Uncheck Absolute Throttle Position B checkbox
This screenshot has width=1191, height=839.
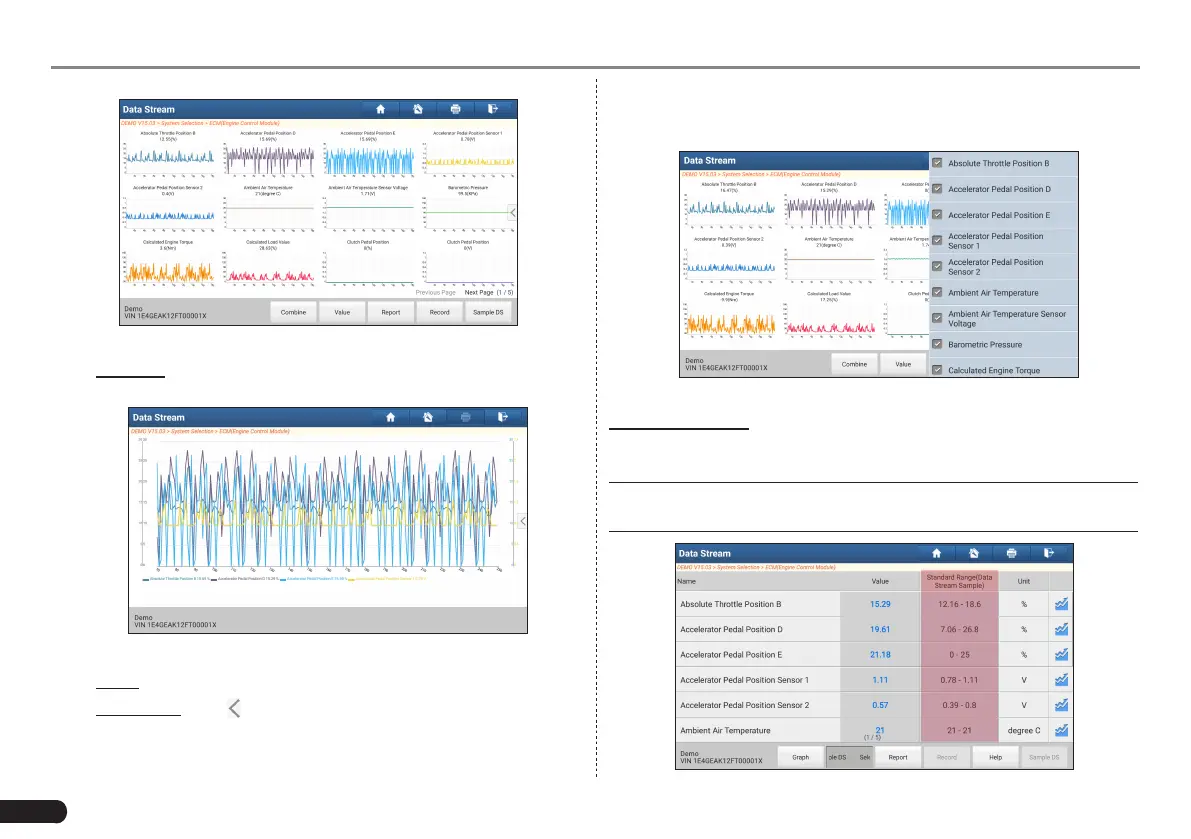pyautogui.click(x=937, y=163)
